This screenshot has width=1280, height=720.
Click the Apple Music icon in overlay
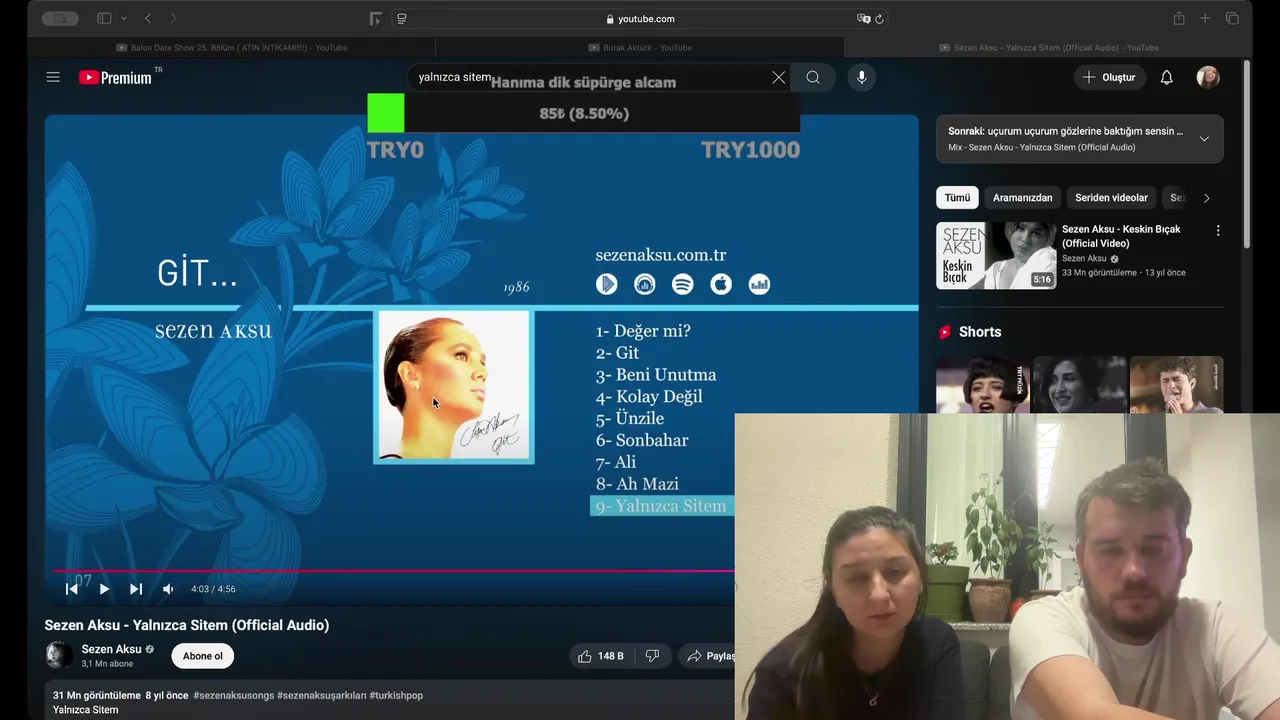(x=721, y=284)
